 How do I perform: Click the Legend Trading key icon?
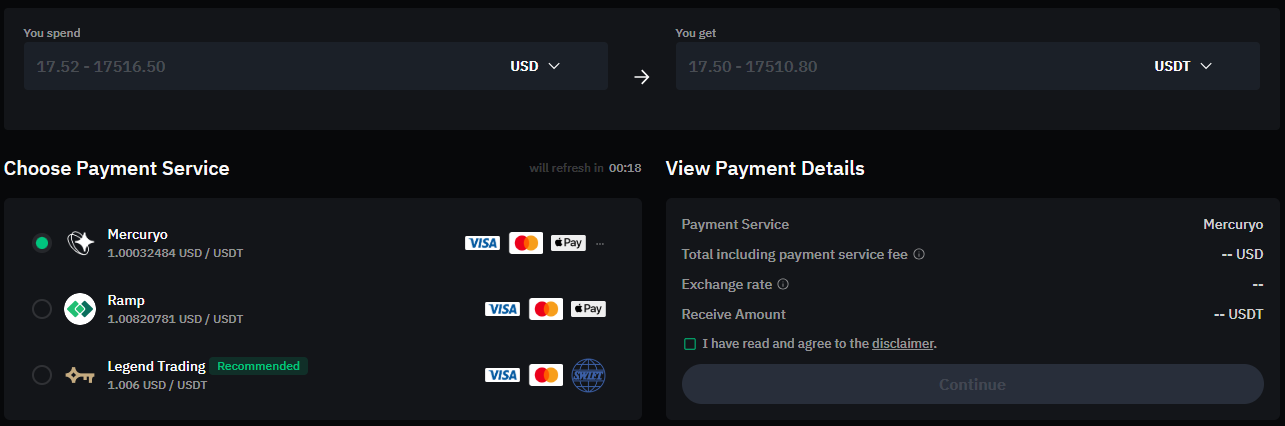79,375
